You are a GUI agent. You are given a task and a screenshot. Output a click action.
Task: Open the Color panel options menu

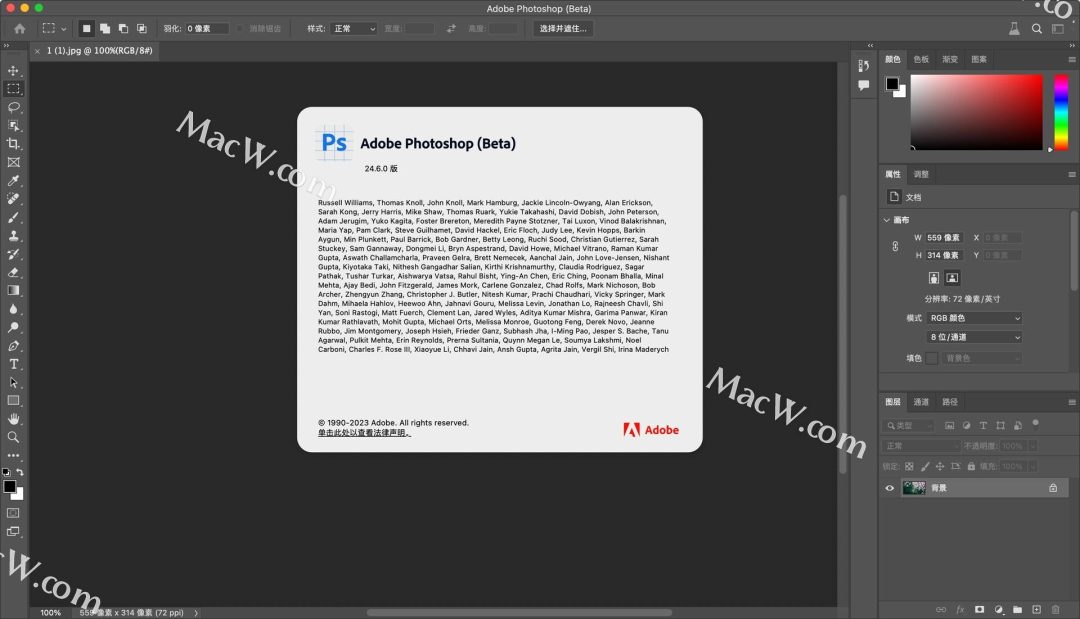[x=1072, y=59]
